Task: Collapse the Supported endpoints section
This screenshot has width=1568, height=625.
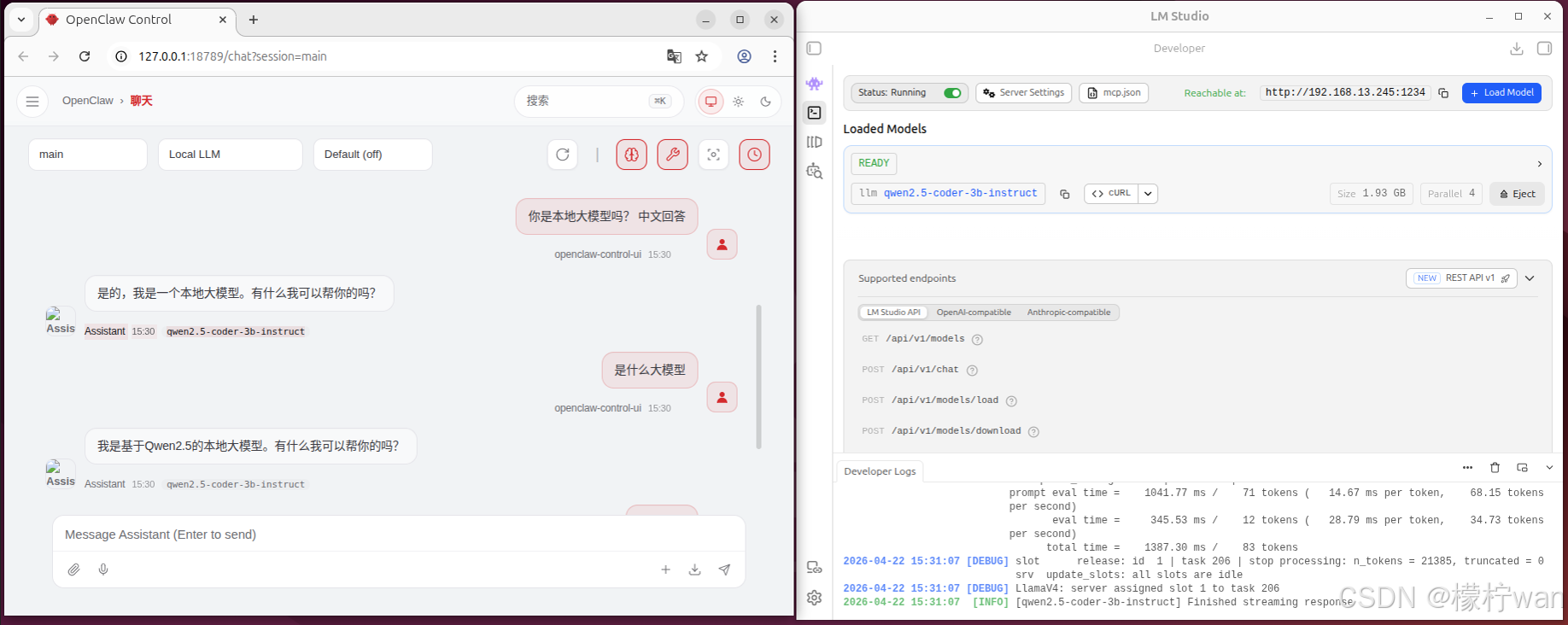Action: click(1530, 278)
